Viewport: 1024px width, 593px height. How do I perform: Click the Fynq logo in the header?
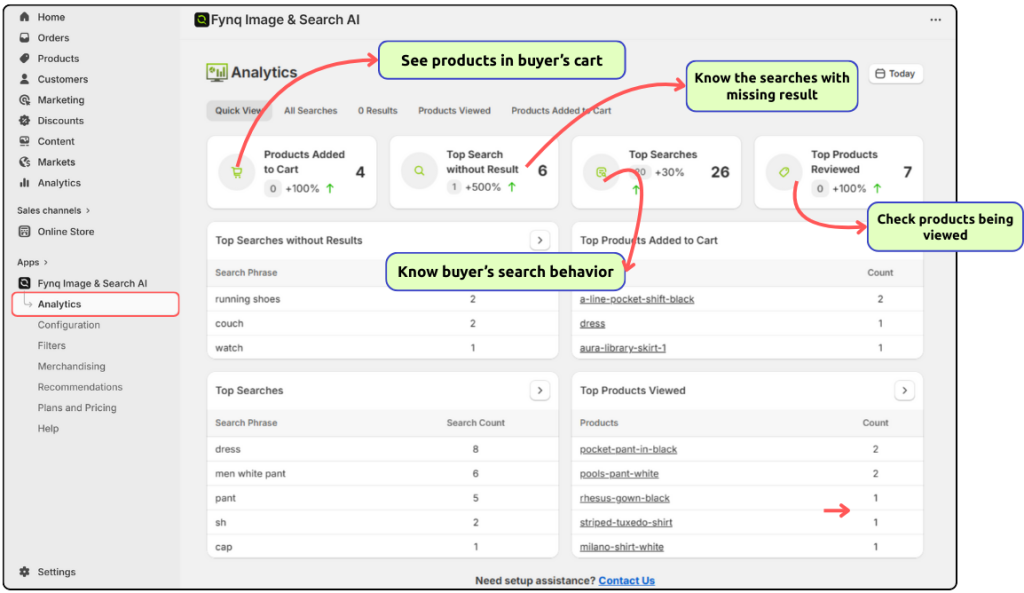(x=202, y=20)
